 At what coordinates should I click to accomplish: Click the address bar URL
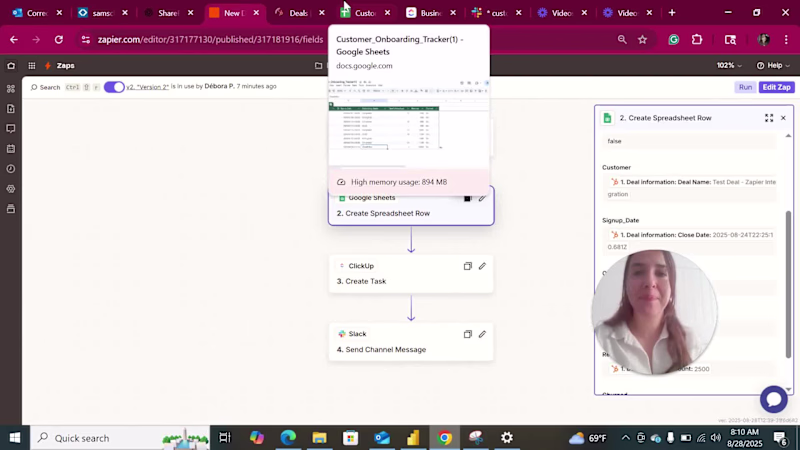[x=210, y=39]
